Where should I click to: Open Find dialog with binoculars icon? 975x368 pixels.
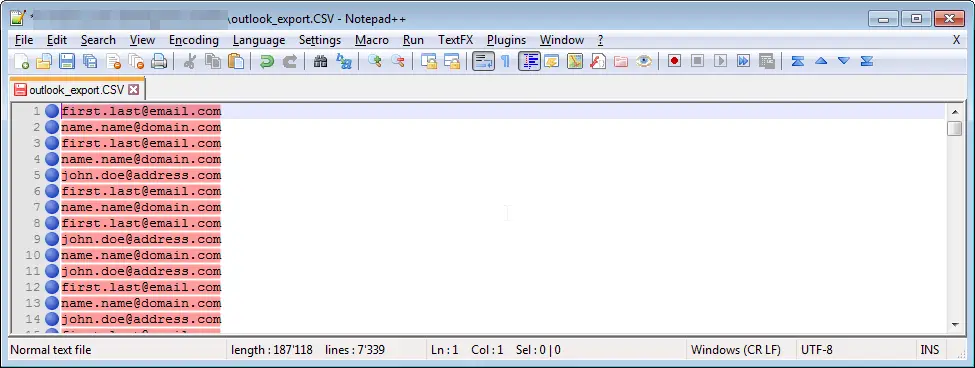pyautogui.click(x=320, y=62)
